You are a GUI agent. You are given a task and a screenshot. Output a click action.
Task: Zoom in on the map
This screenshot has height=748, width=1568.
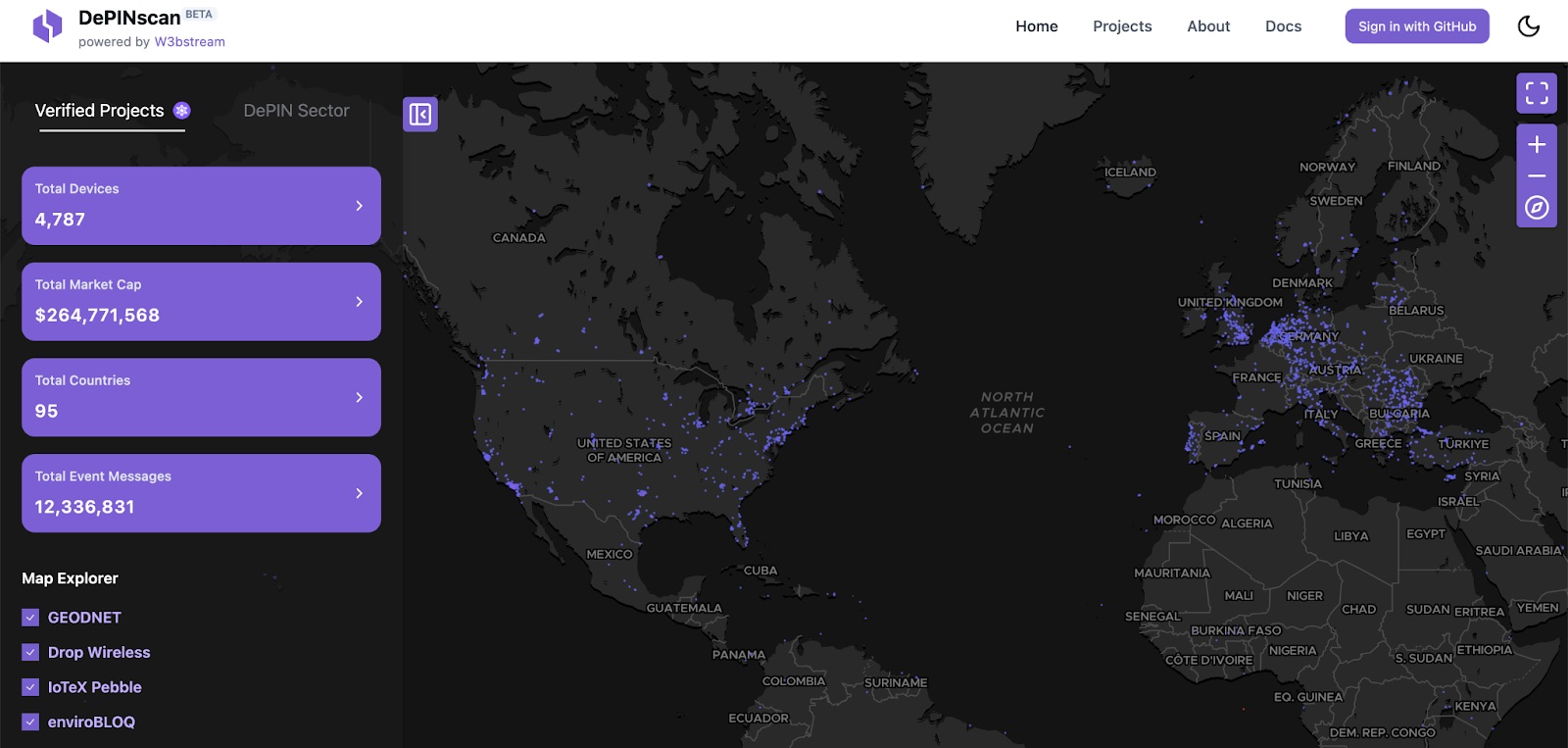(1537, 144)
